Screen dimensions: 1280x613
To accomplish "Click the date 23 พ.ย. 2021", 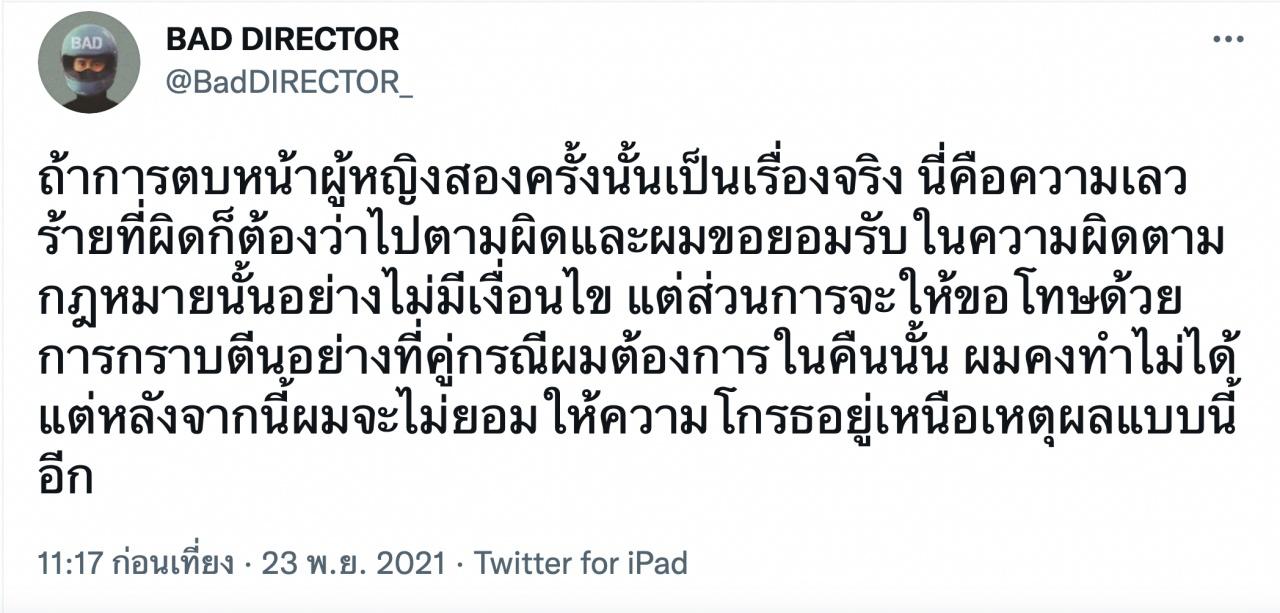I will 353,562.
